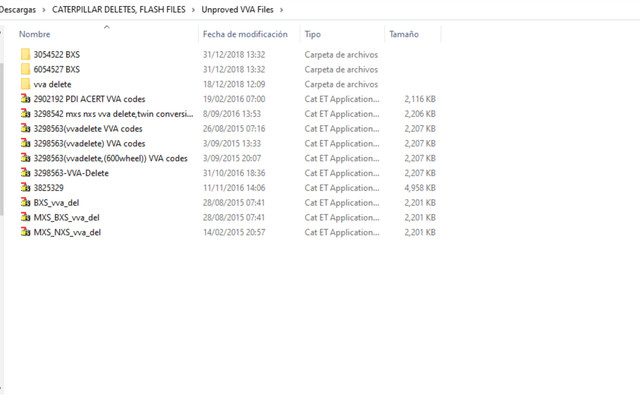Viewport: 640px width, 407px height.
Task: Click the 3298542 mxs nxs vva delete file icon
Action: [25, 114]
